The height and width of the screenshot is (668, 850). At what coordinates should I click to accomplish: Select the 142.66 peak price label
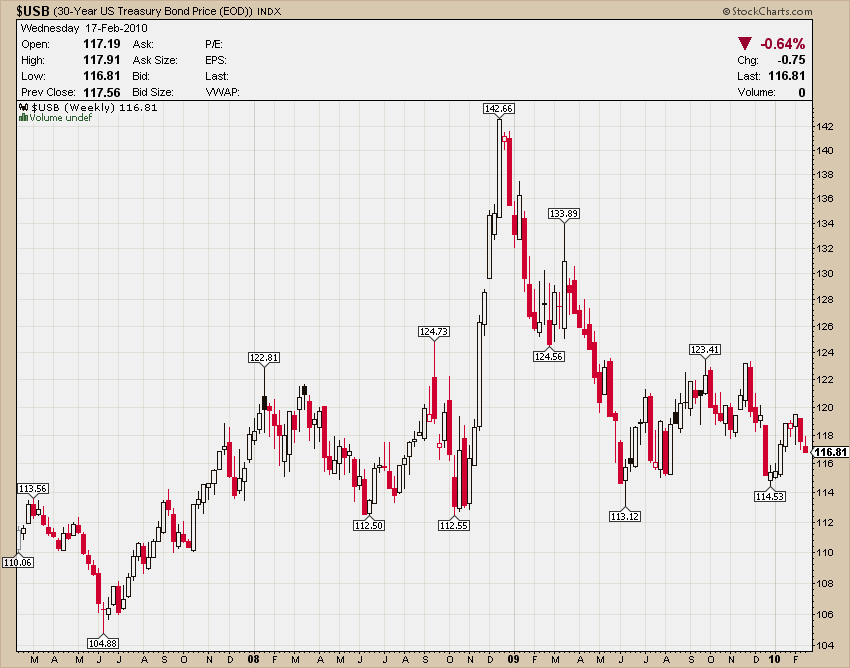tap(498, 108)
